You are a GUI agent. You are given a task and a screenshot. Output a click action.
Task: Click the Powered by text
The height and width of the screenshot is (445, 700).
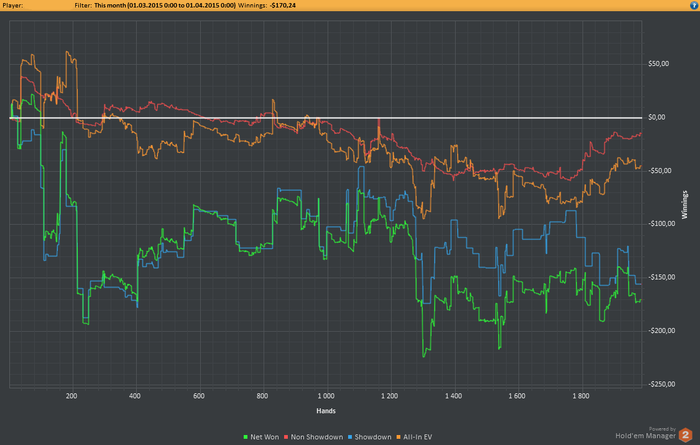(662, 429)
